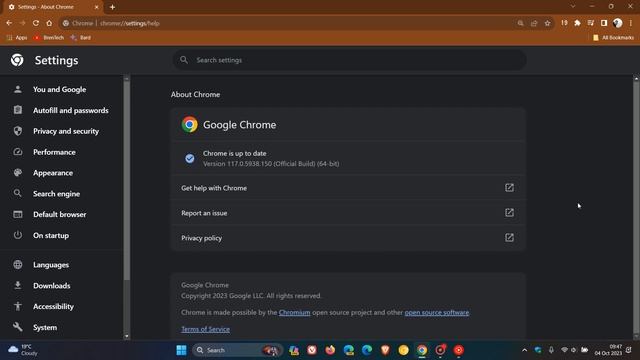This screenshot has width=640, height=360.
Task: Click the Chrome is up to date text
Action: (235, 153)
